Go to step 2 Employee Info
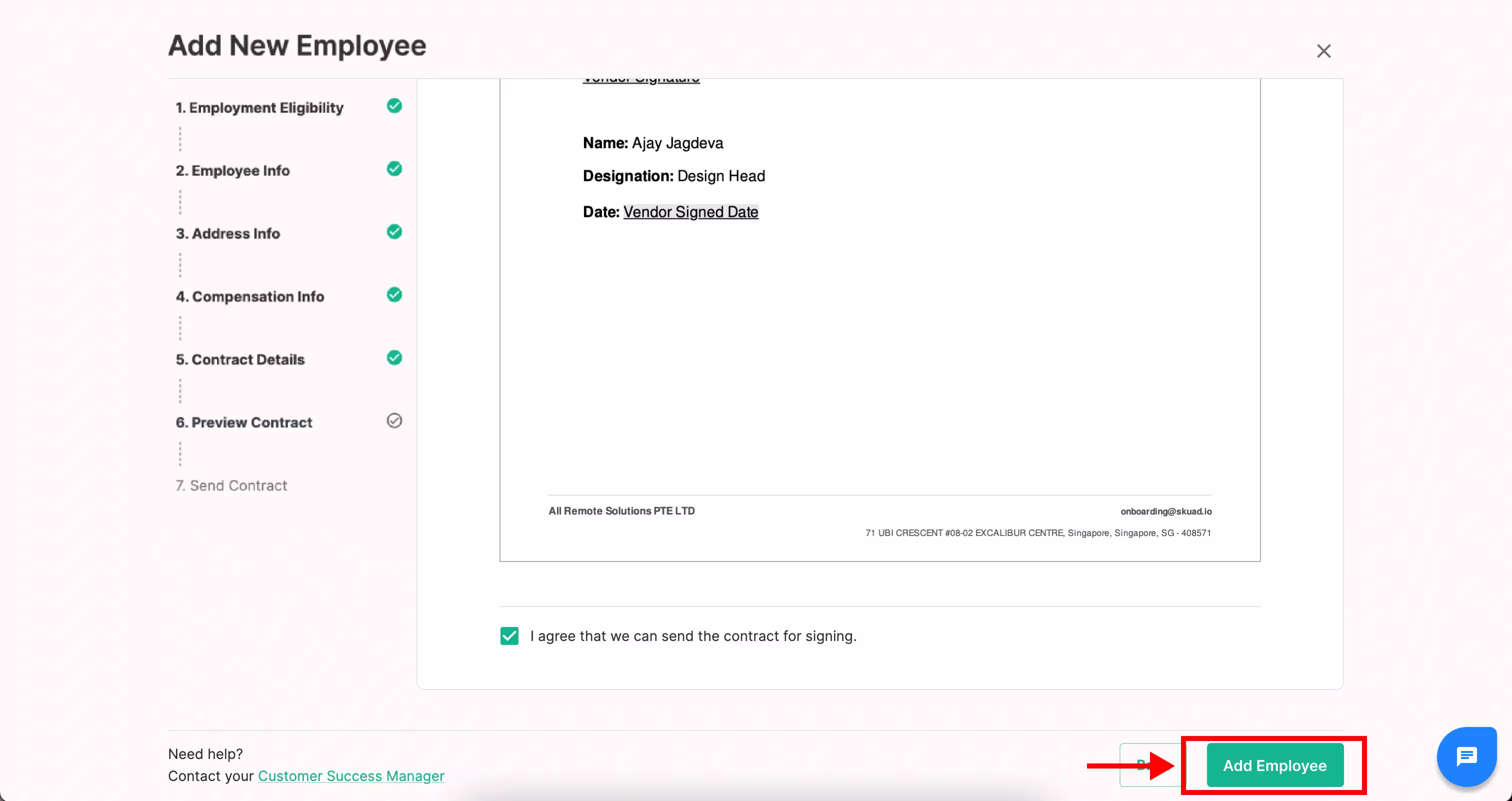The height and width of the screenshot is (801, 1512). 232,171
